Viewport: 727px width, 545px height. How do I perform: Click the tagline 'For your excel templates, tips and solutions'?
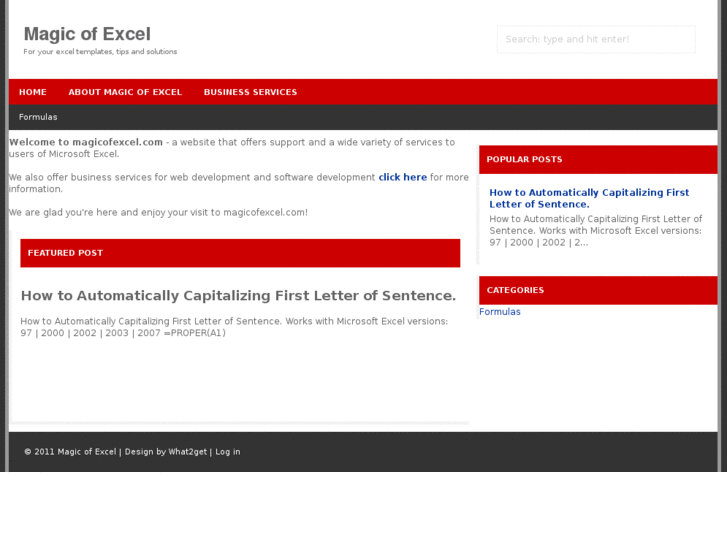click(x=100, y=51)
